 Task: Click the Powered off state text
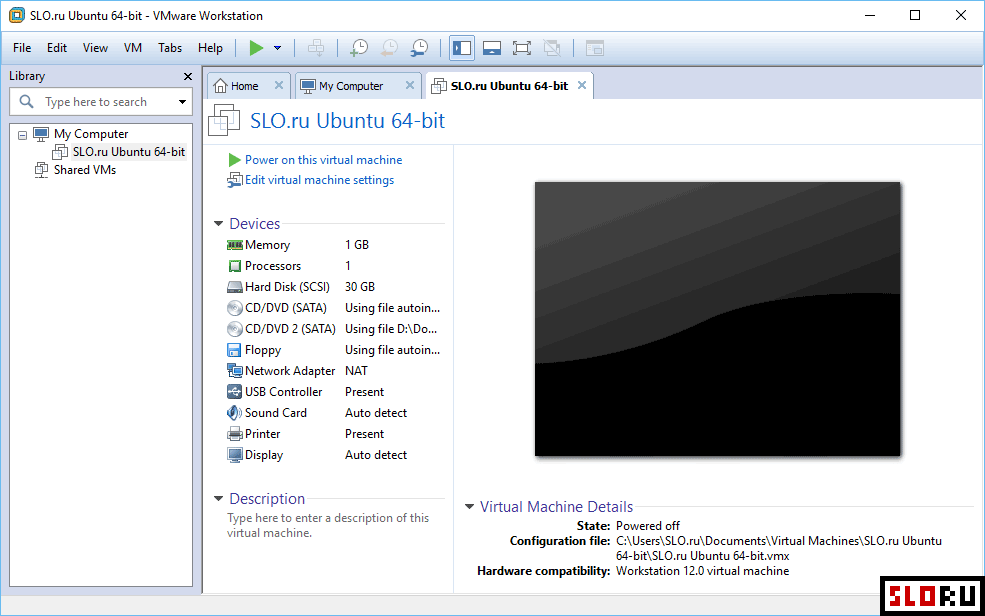tap(648, 526)
